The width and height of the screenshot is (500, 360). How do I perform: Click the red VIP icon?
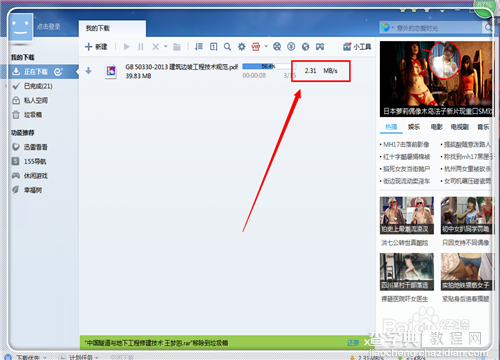click(x=256, y=47)
